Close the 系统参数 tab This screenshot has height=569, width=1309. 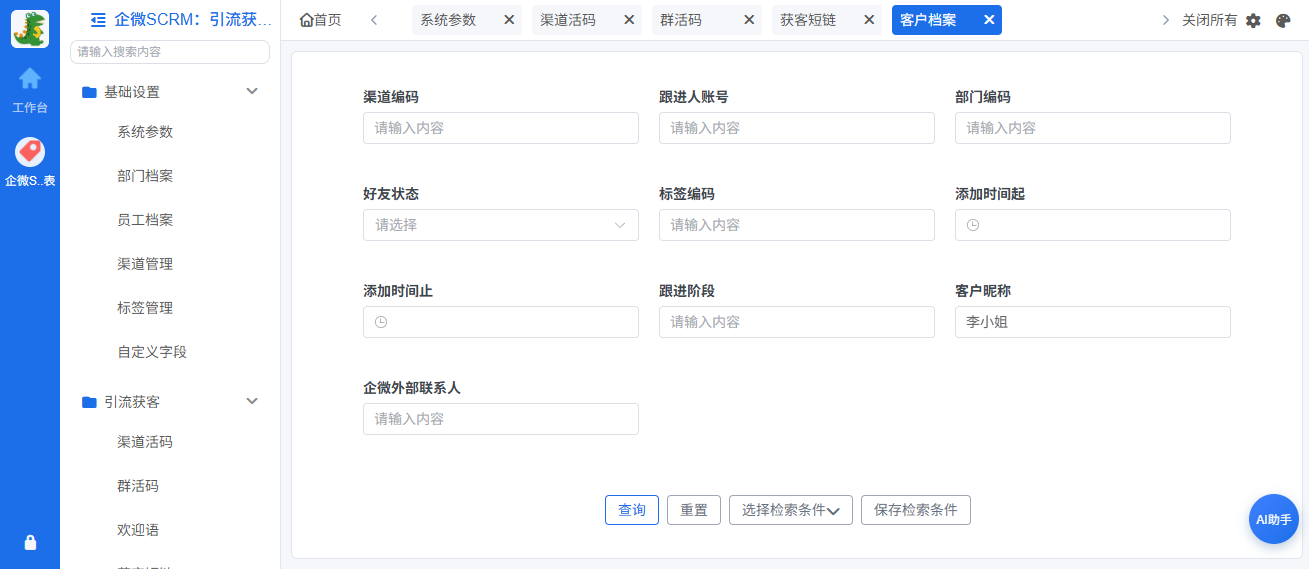pos(509,20)
